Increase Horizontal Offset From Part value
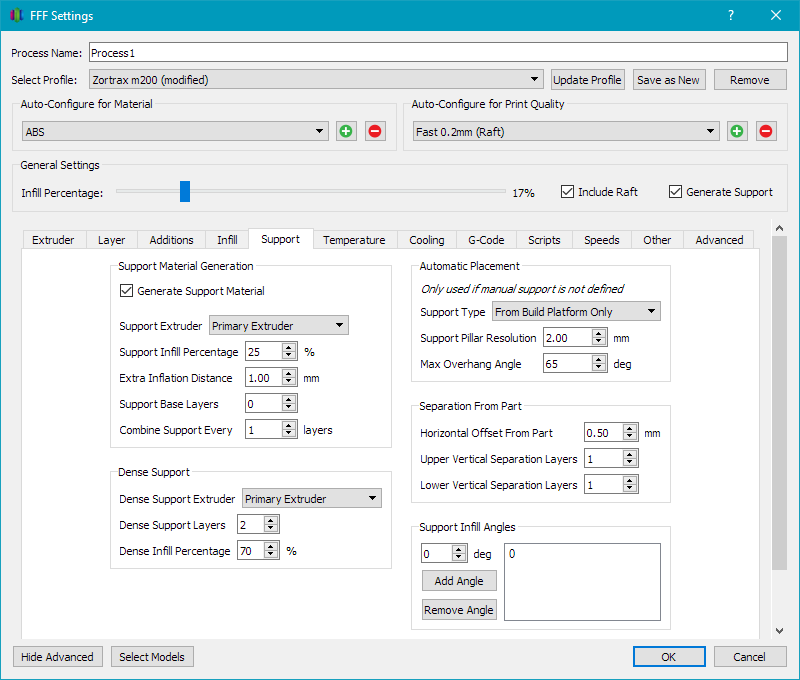This screenshot has height=680, width=800. (630, 428)
